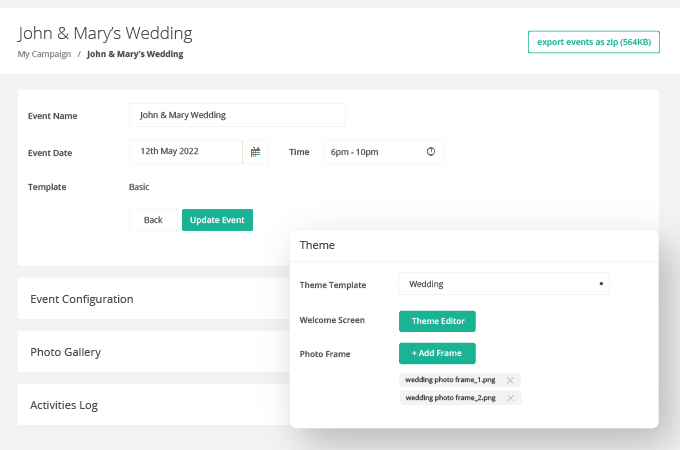This screenshot has width=680, height=450.
Task: Open the calendar date picker icon
Action: tap(255, 152)
